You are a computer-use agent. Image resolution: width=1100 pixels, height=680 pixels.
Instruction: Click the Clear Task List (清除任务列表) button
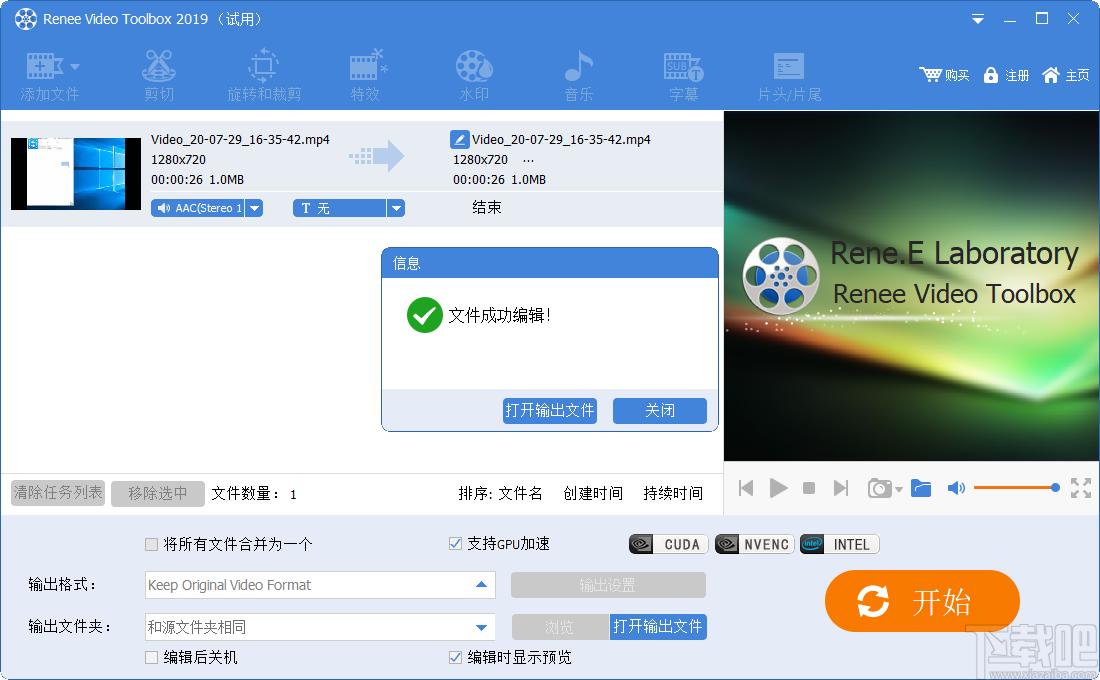[x=58, y=493]
